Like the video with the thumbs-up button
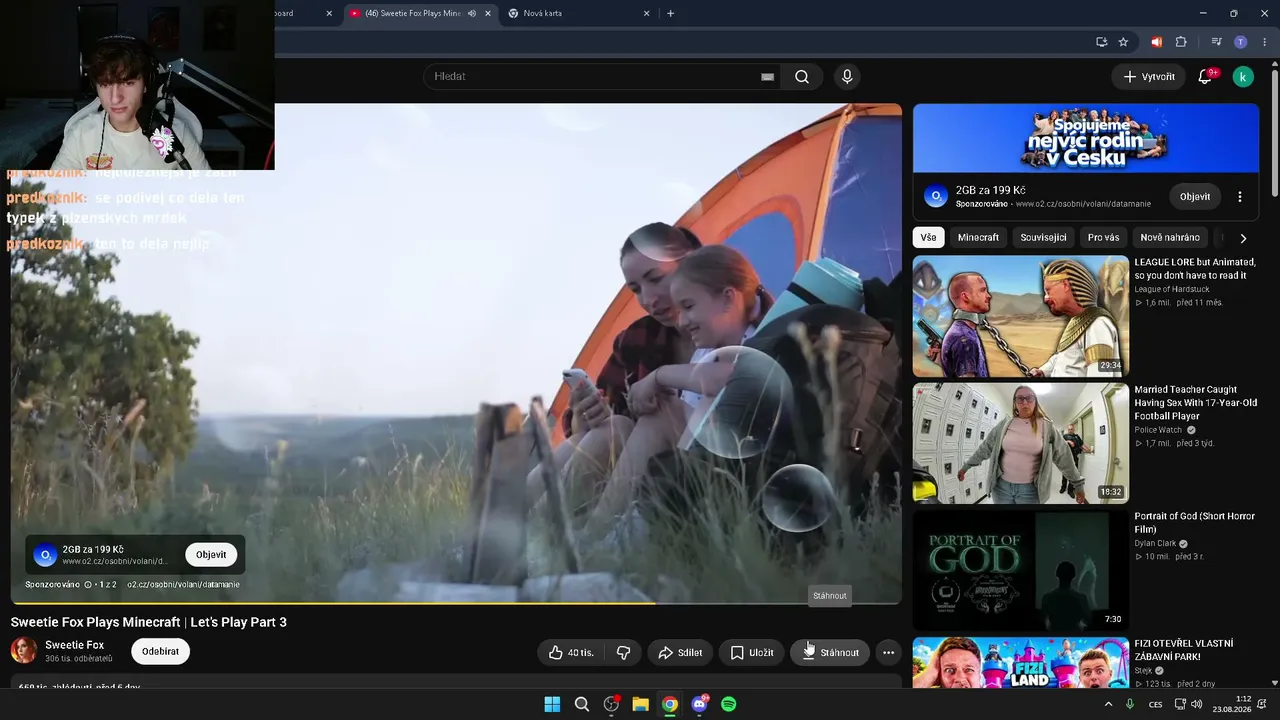 tap(571, 653)
